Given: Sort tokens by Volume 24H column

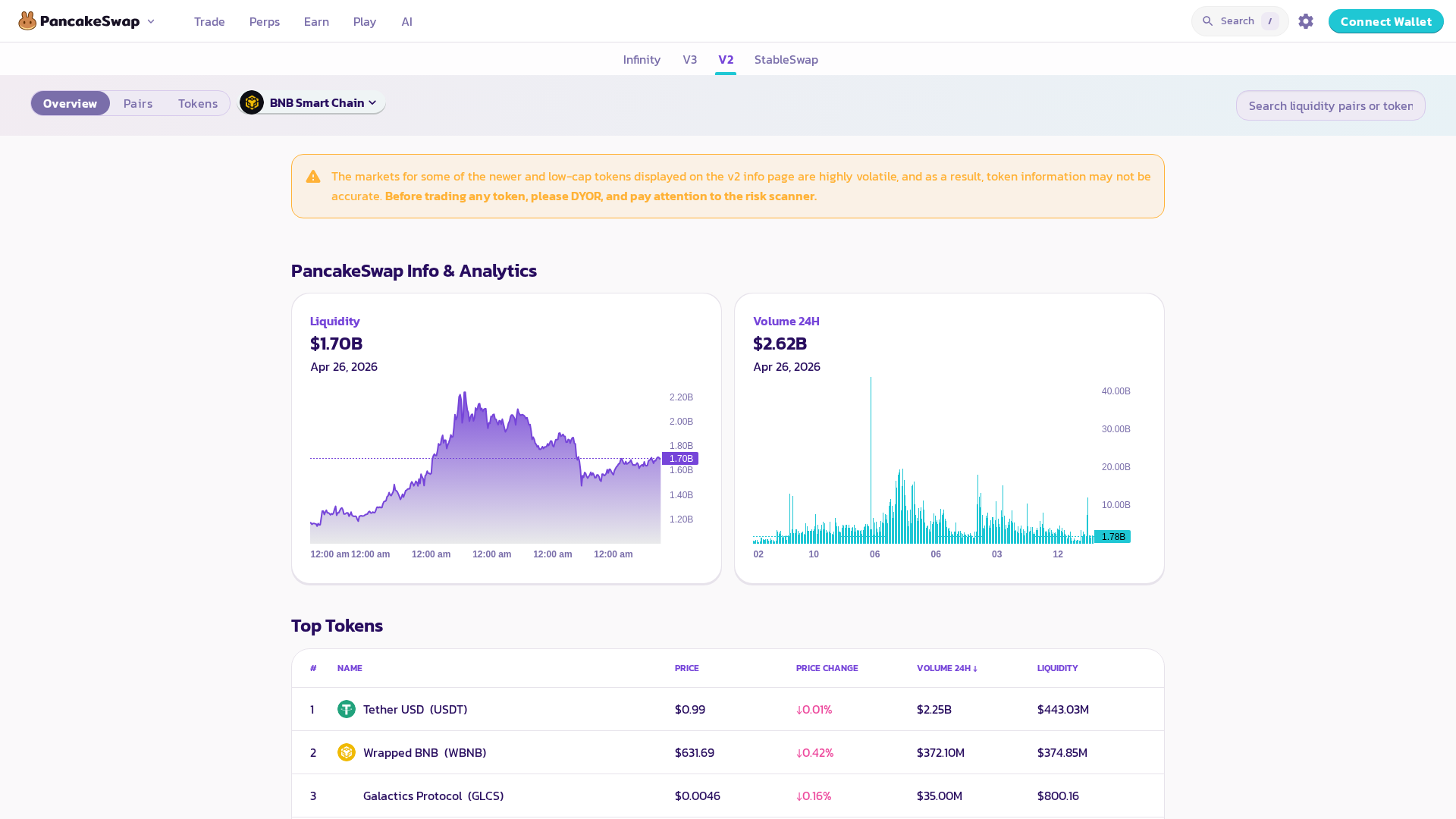Looking at the screenshot, I should (947, 668).
